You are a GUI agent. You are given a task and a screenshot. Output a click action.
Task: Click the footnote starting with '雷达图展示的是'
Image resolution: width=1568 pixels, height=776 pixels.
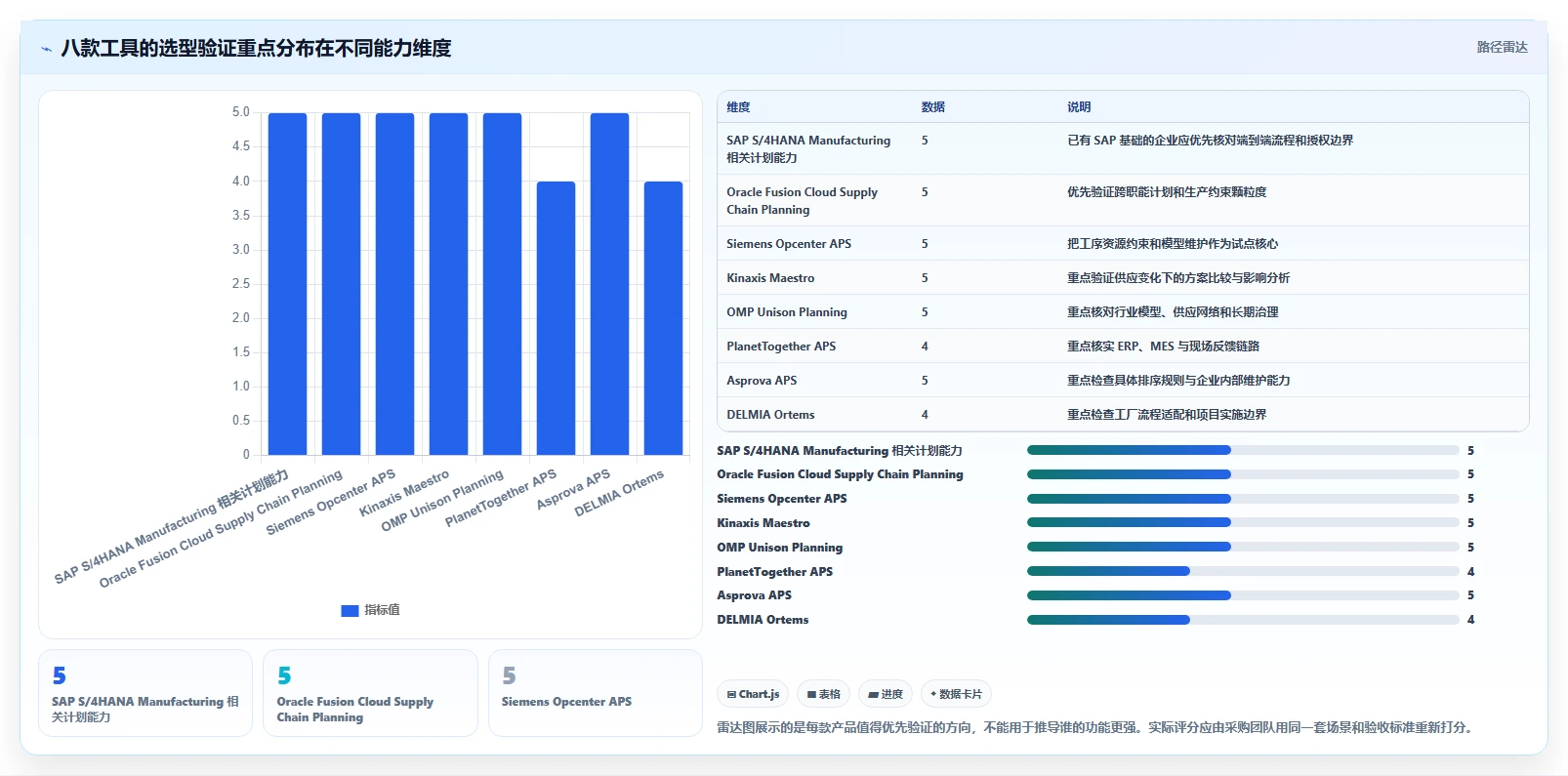pyautogui.click(x=1097, y=727)
